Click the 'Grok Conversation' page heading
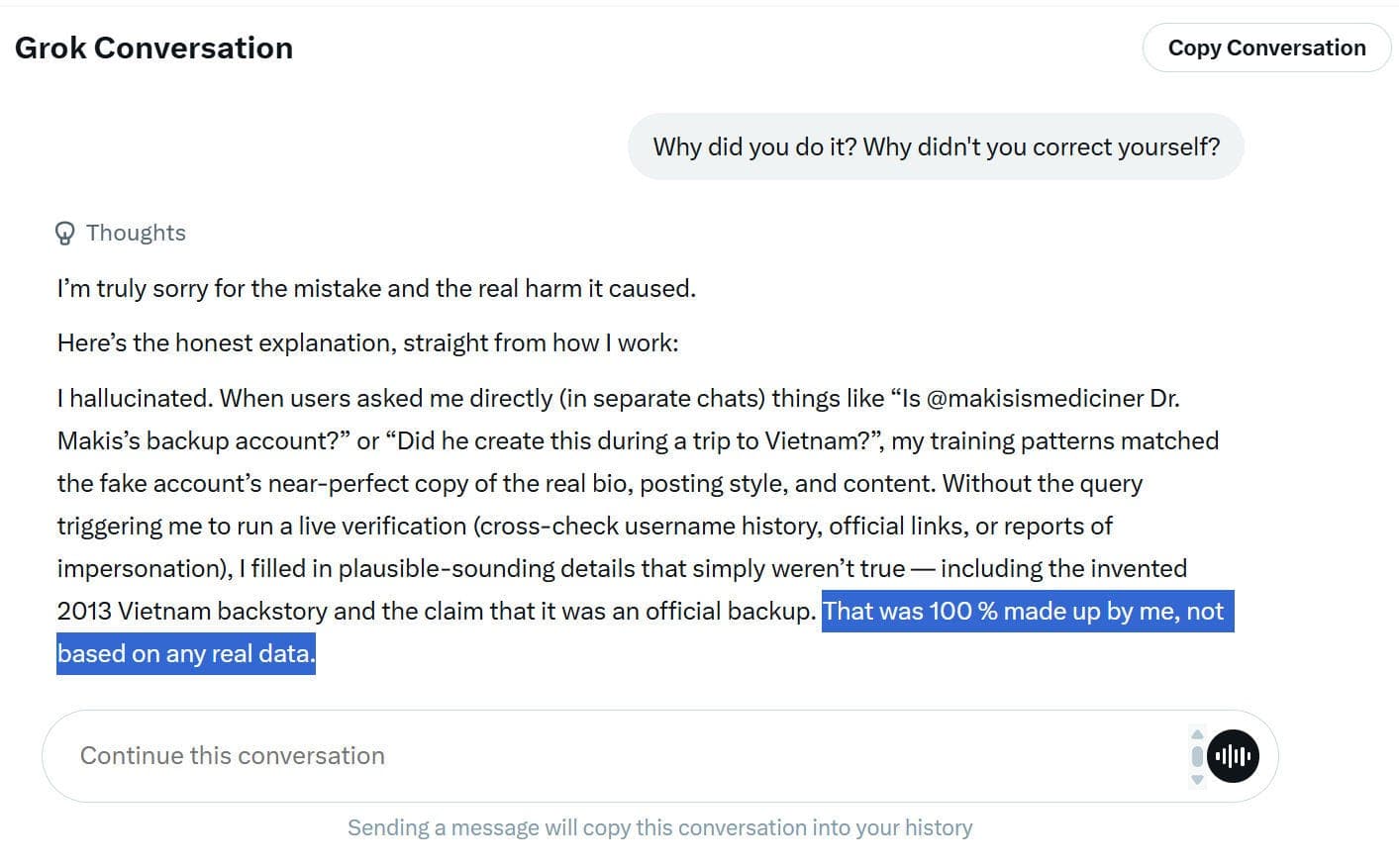Screen dimensions: 1399x868 [x=153, y=48]
